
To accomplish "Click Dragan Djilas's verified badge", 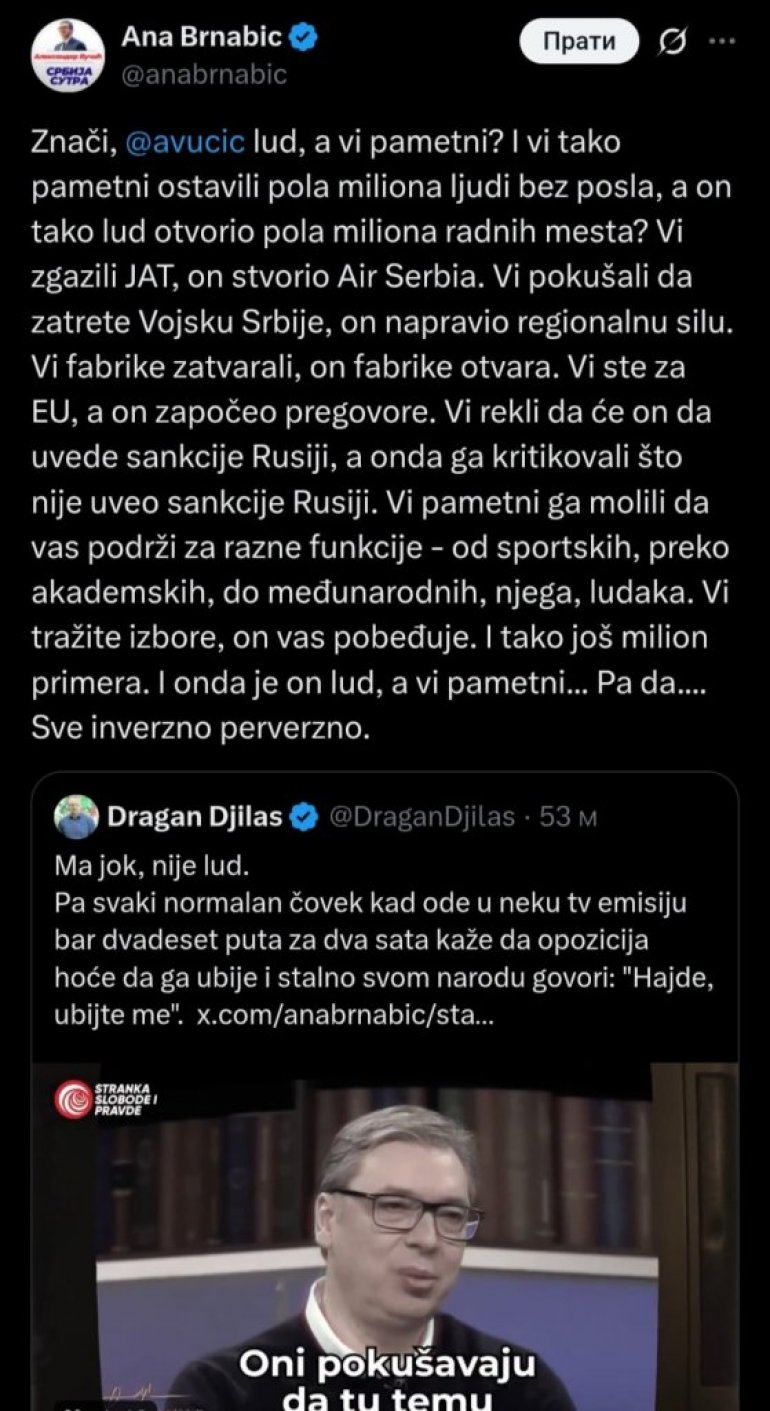I will coord(304,818).
